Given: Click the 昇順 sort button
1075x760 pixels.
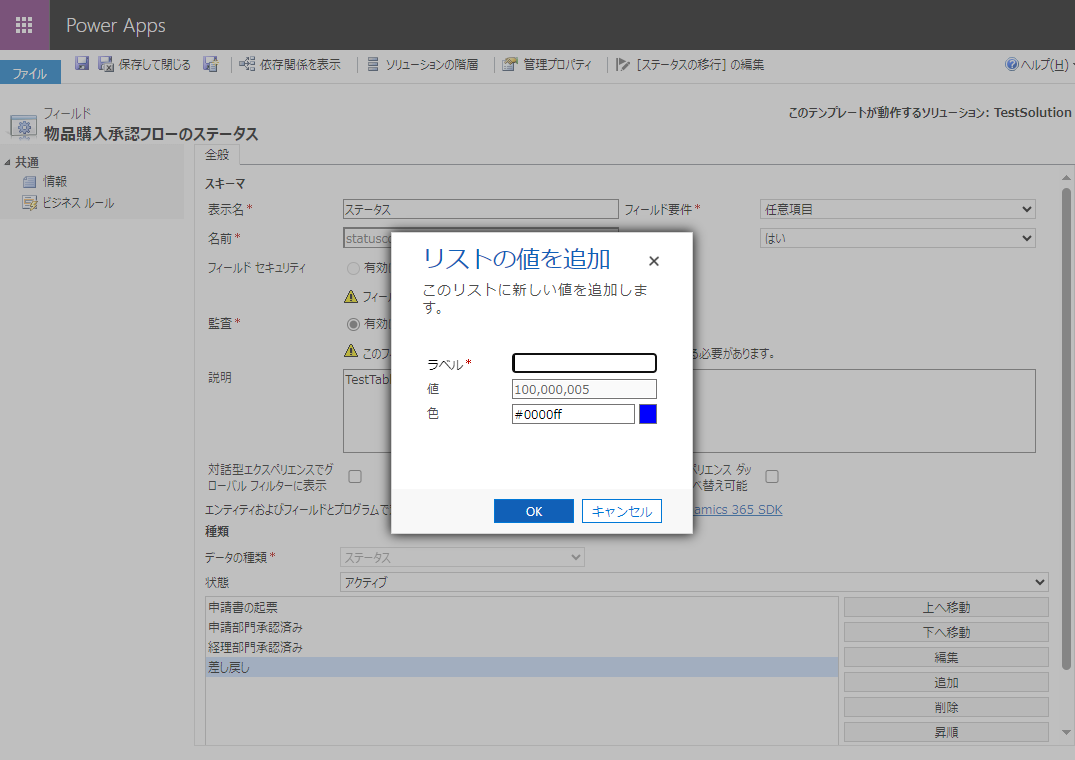Looking at the screenshot, I should click(x=946, y=732).
